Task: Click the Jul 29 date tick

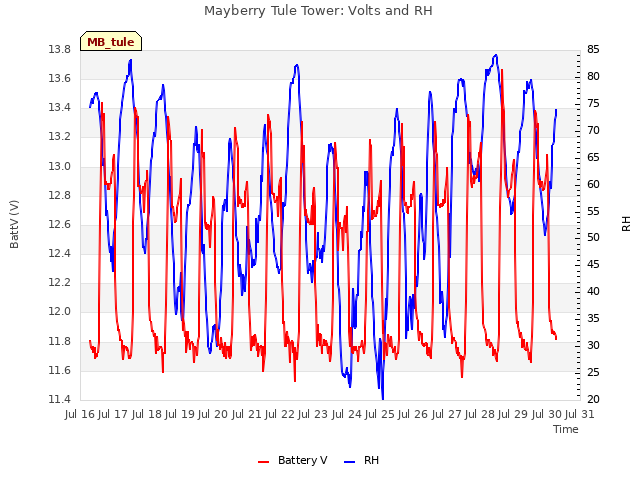Action: [x=513, y=414]
